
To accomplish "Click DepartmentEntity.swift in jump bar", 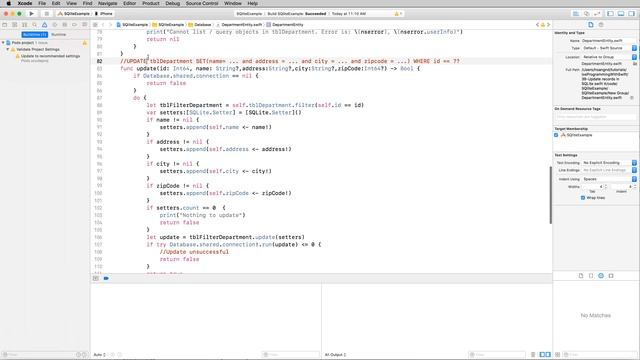I will coord(240,25).
